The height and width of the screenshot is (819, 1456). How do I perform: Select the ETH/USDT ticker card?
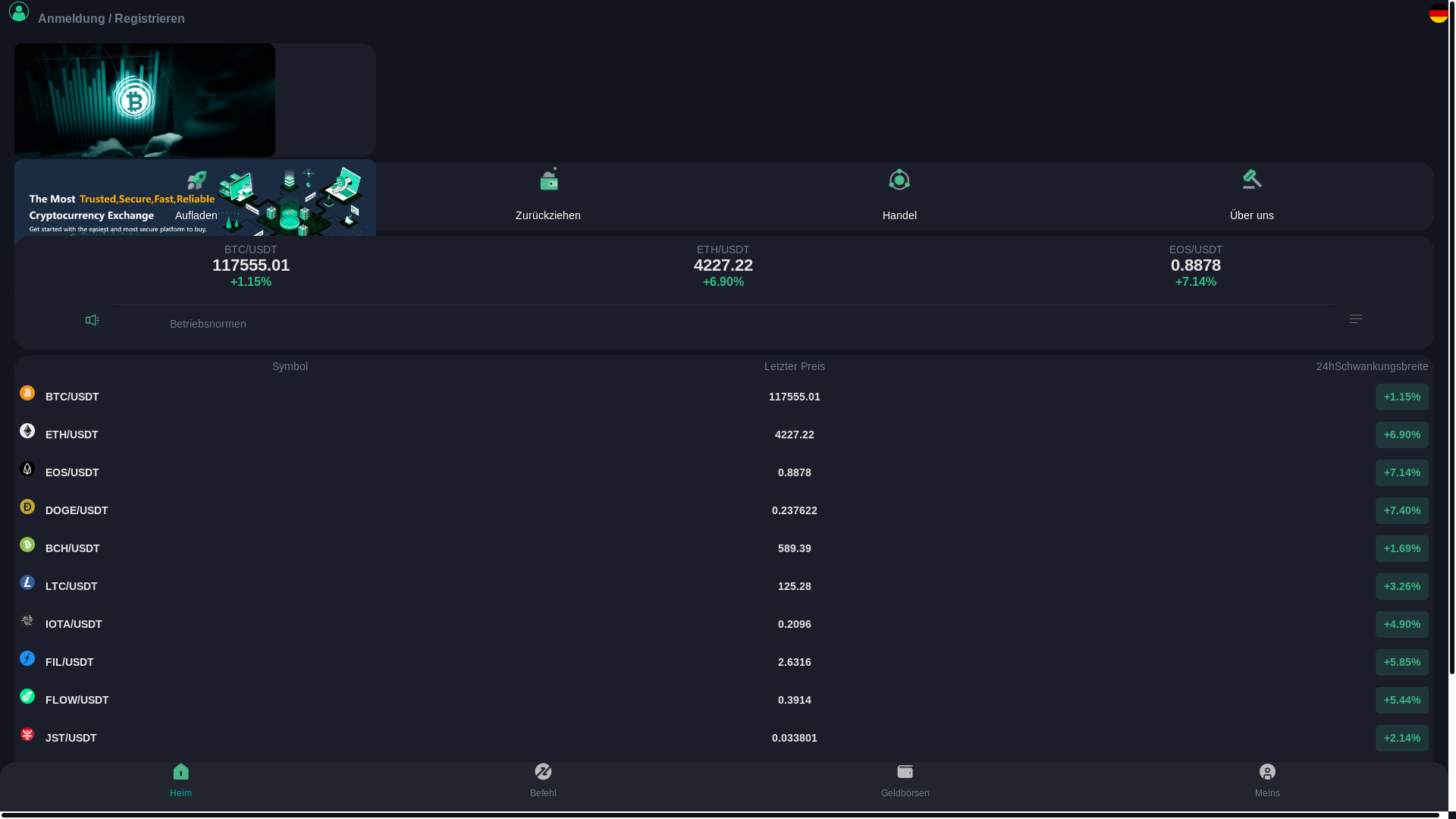pyautogui.click(x=723, y=266)
